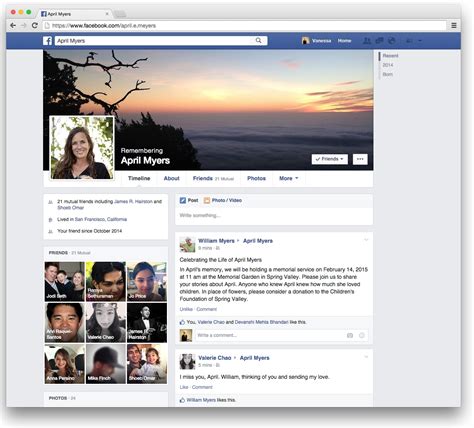Open the options chevron on William Myers' post
This screenshot has height=428, width=474.
[366, 240]
